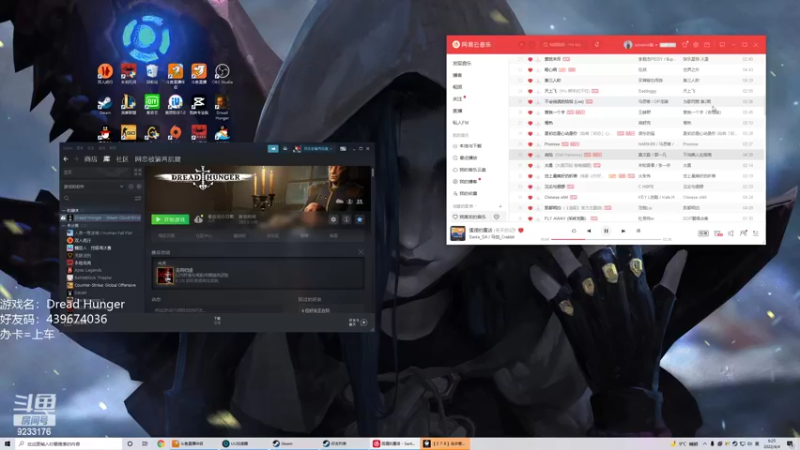Toggle Steam recent-activity clock sort icon

pyautogui.click(x=131, y=187)
